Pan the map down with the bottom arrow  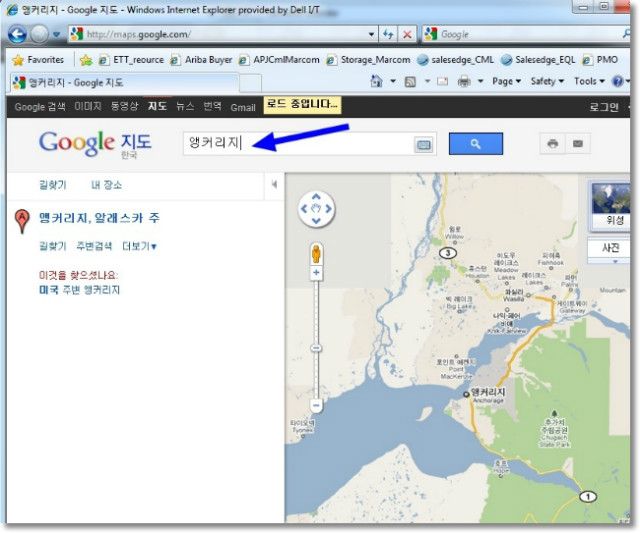[316, 221]
